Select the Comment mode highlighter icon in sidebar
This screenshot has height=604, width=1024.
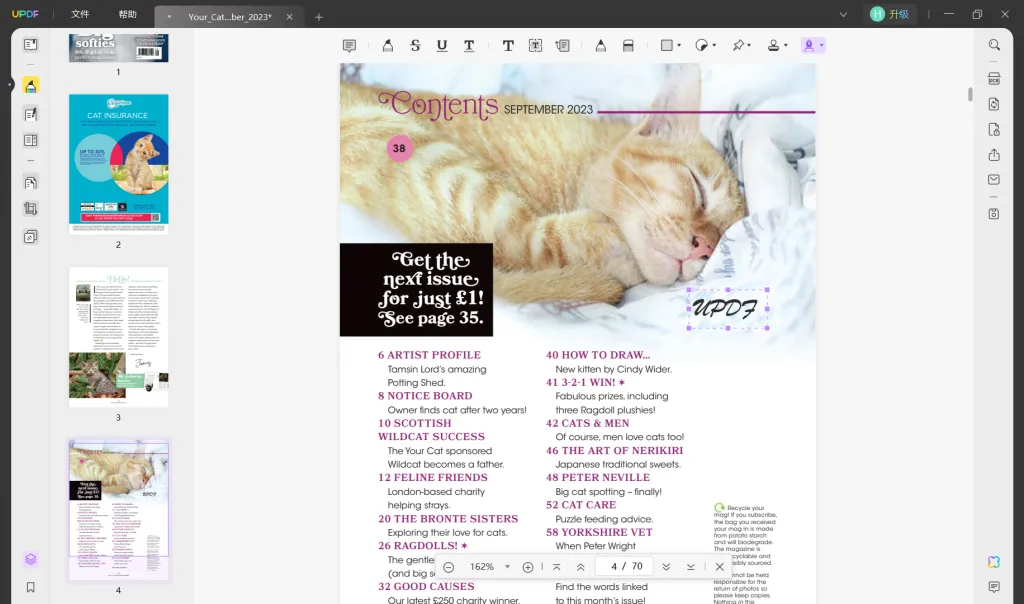click(30, 86)
